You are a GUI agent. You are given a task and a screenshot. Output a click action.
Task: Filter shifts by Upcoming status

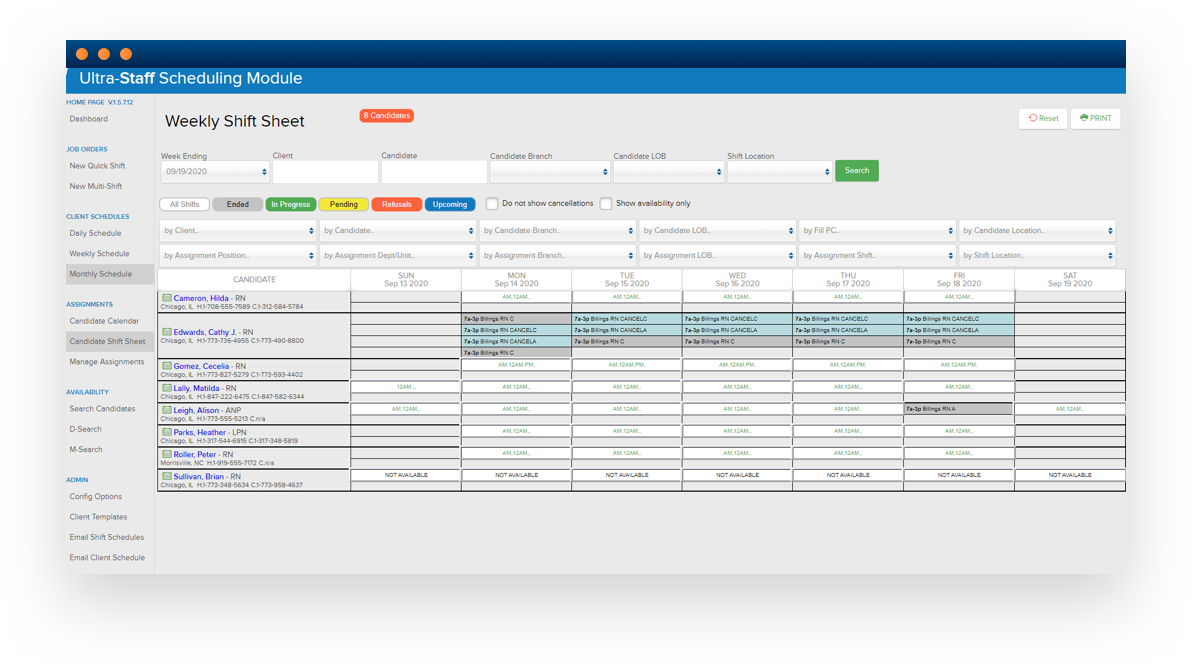click(450, 205)
